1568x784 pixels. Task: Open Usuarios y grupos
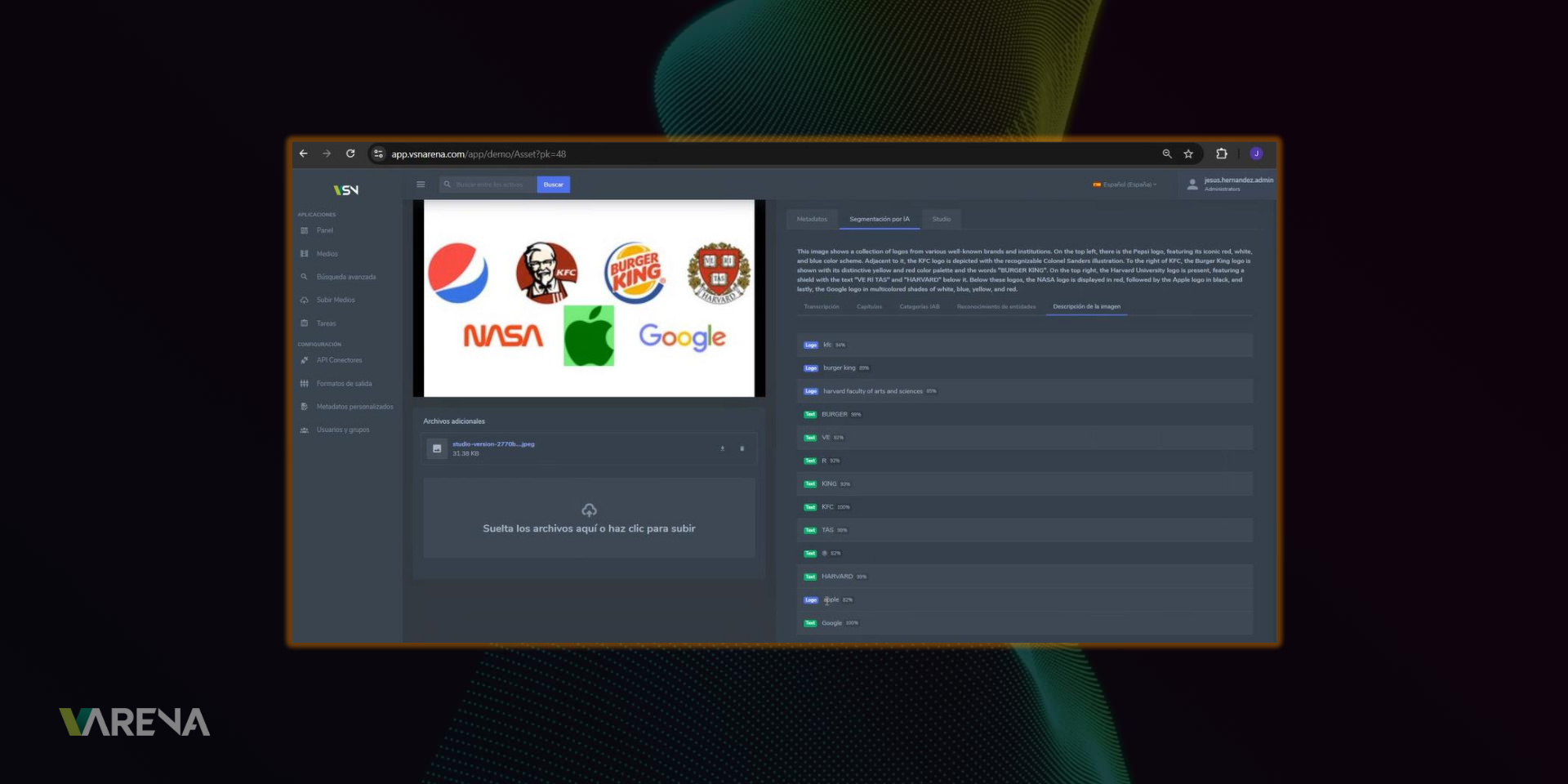(x=343, y=430)
